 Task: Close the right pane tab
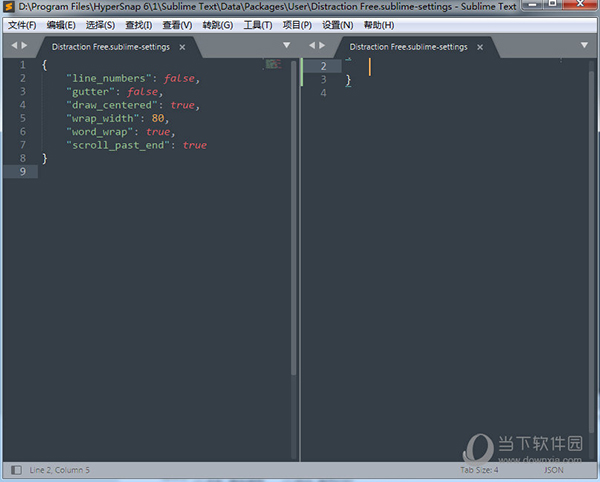(480, 47)
